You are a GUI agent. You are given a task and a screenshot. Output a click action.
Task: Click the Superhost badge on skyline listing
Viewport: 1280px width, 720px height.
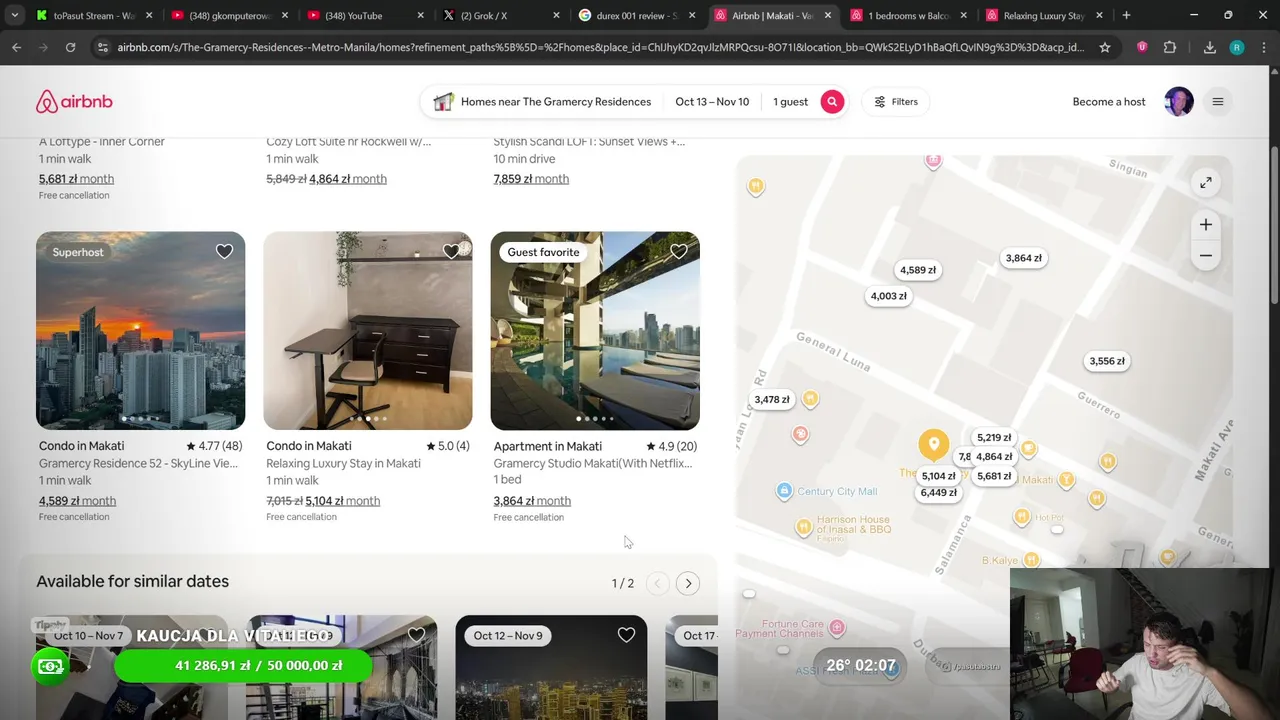[x=78, y=252]
